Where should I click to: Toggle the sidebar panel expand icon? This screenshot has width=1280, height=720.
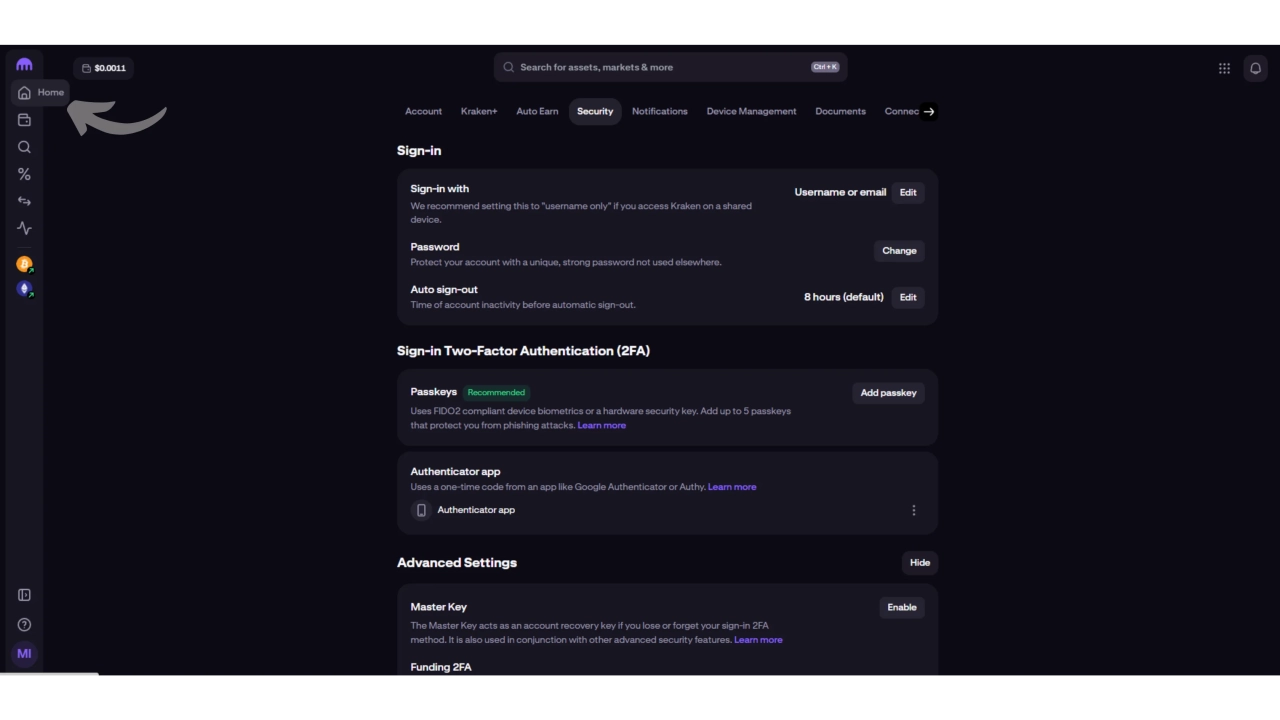pos(24,595)
